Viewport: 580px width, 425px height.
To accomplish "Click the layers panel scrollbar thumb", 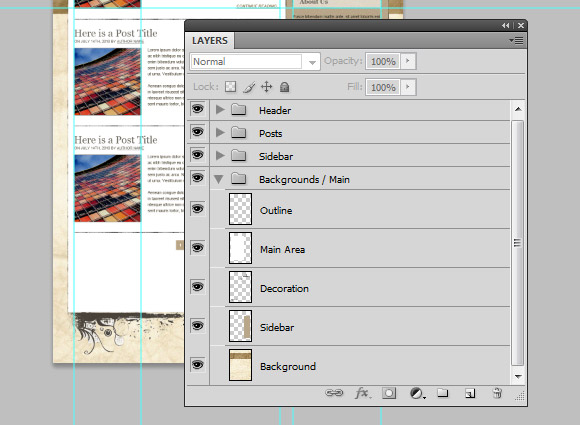I will 518,243.
